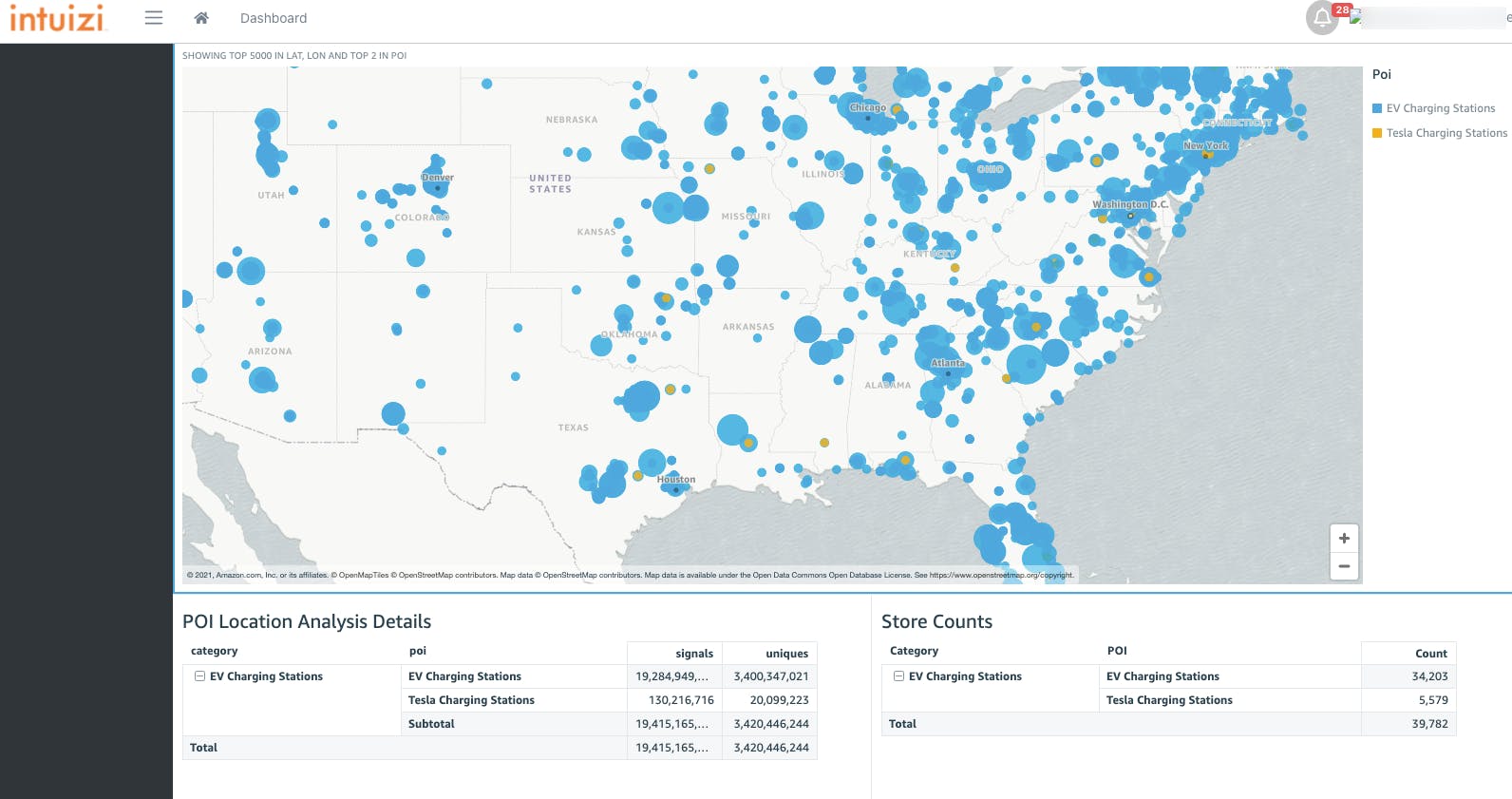Collapse EV Charging Stations row in POI details
Viewport: 1512px width, 799px height.
pos(199,676)
